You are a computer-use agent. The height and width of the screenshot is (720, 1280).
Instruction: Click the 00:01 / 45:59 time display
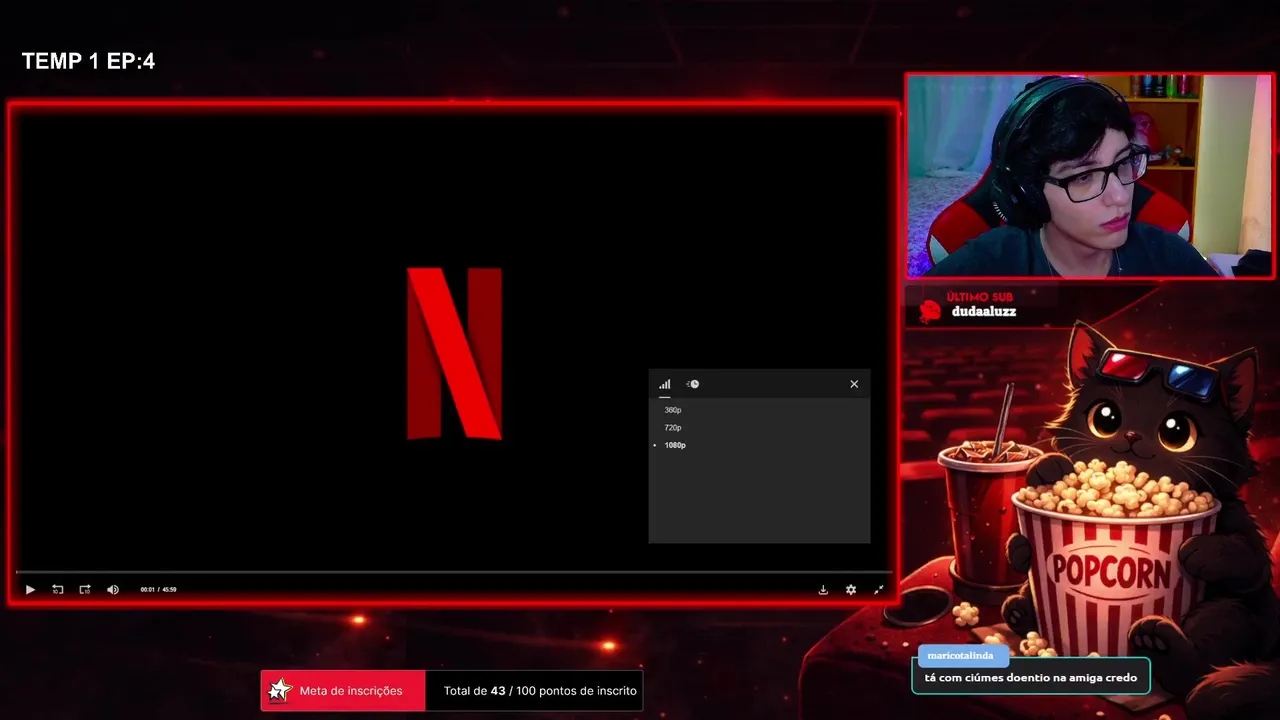click(158, 590)
